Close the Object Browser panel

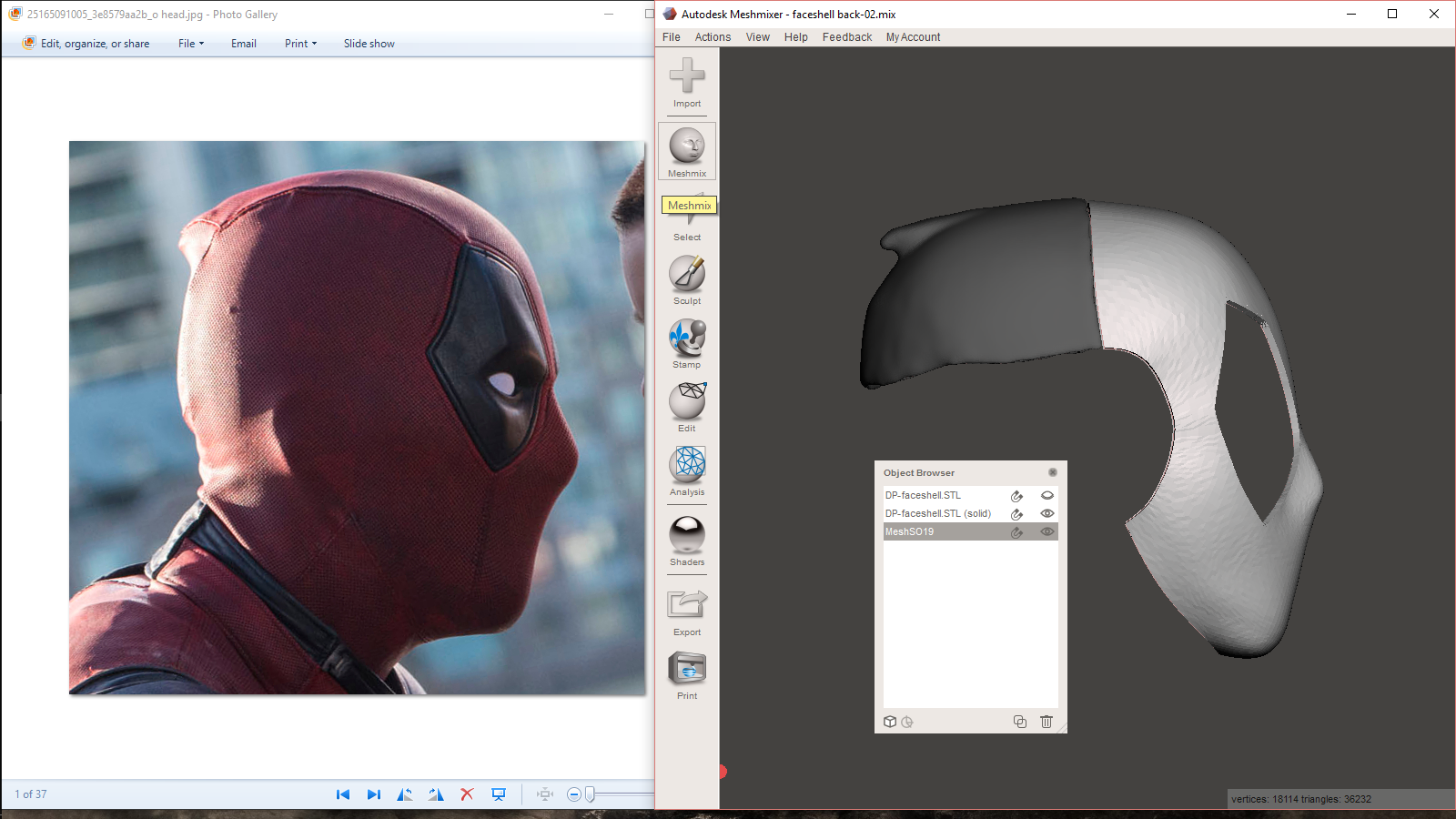1053,472
